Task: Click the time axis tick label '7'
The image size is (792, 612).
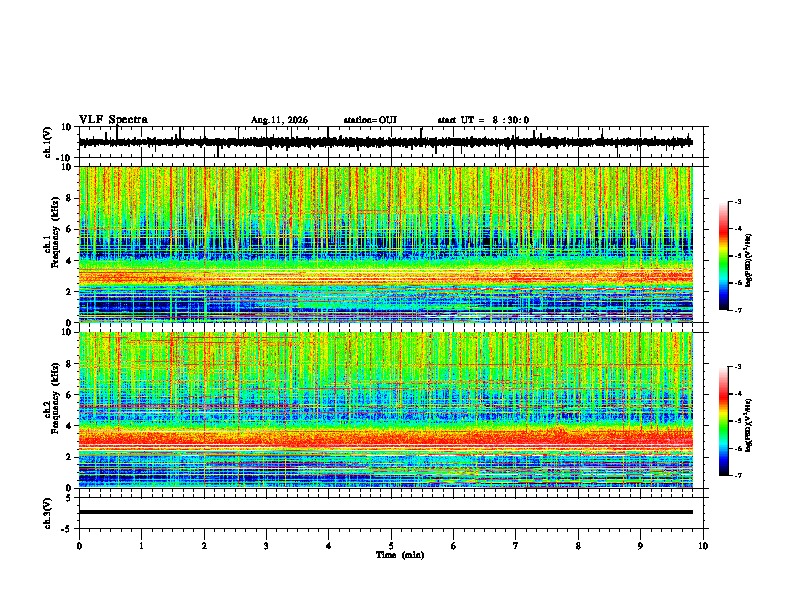Action: (516, 546)
